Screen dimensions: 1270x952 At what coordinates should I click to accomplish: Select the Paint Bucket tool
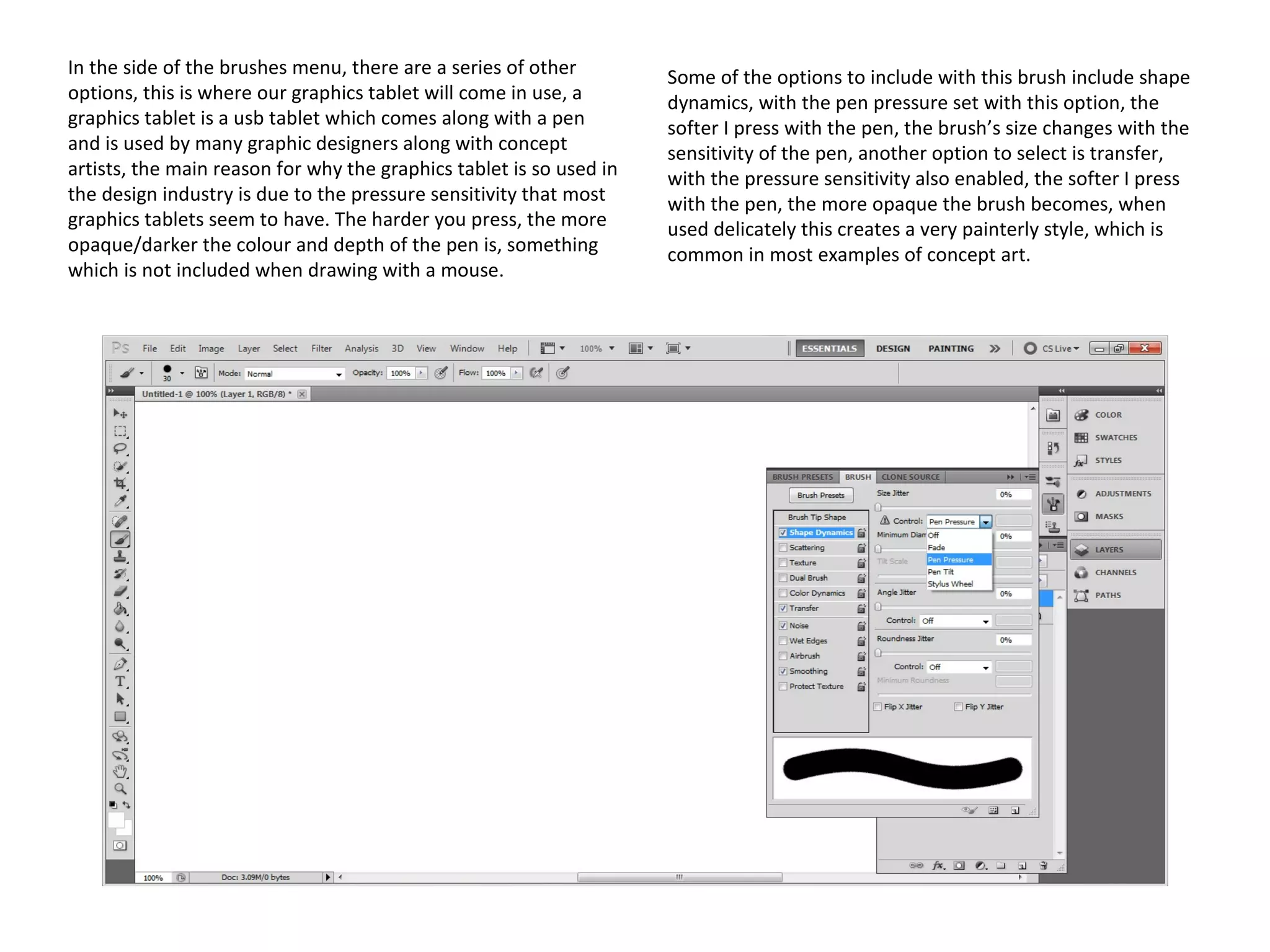120,609
